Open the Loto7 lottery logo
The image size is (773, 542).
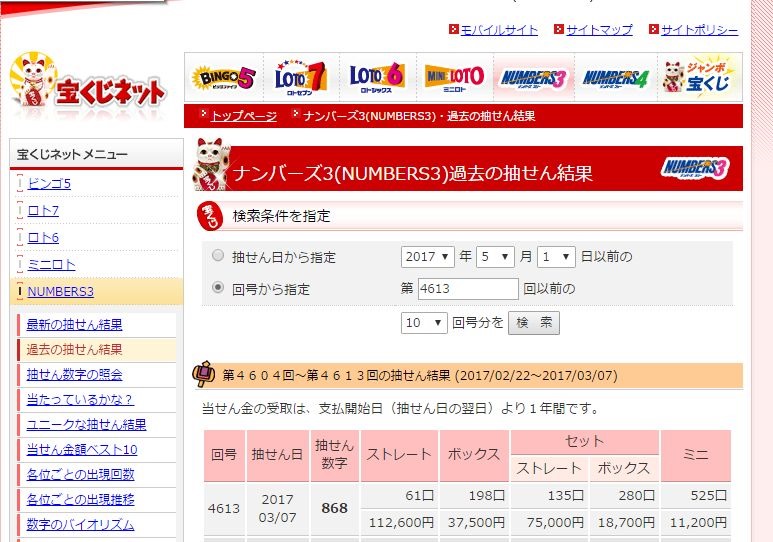coord(301,77)
